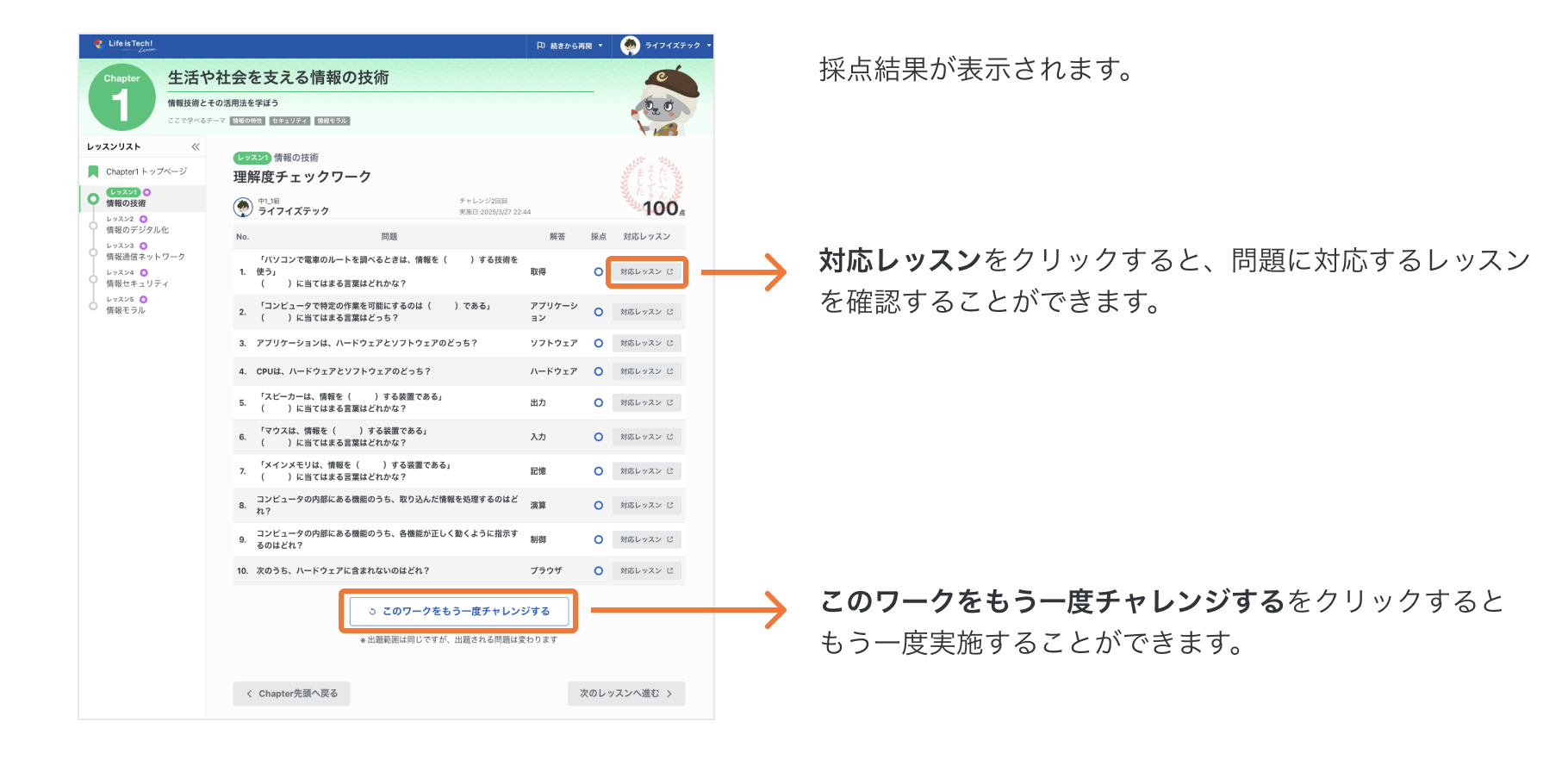Select レッスン2 情報のデジタル化 in the lesson list
Screen dimensions: 1568x772
click(x=137, y=230)
